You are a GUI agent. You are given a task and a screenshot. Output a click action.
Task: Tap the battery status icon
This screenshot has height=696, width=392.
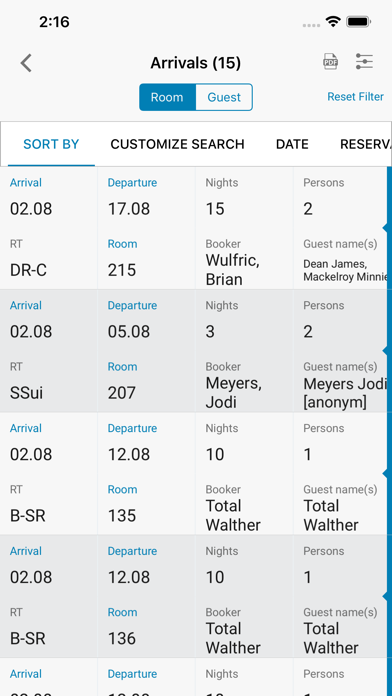(x=359, y=21)
